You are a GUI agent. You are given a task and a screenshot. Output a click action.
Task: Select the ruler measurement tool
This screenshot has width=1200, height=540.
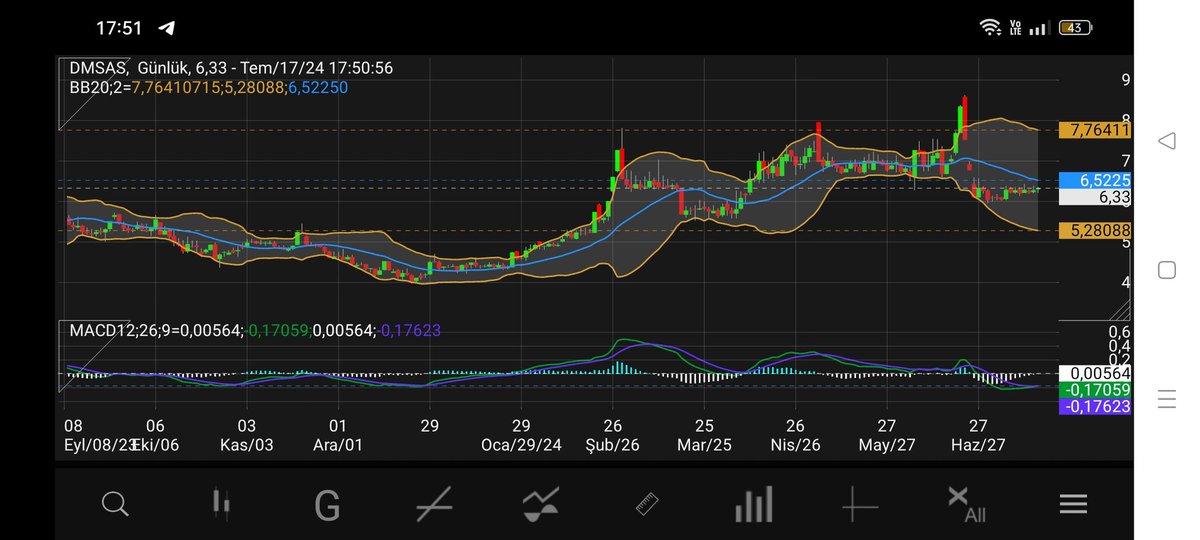click(x=648, y=504)
